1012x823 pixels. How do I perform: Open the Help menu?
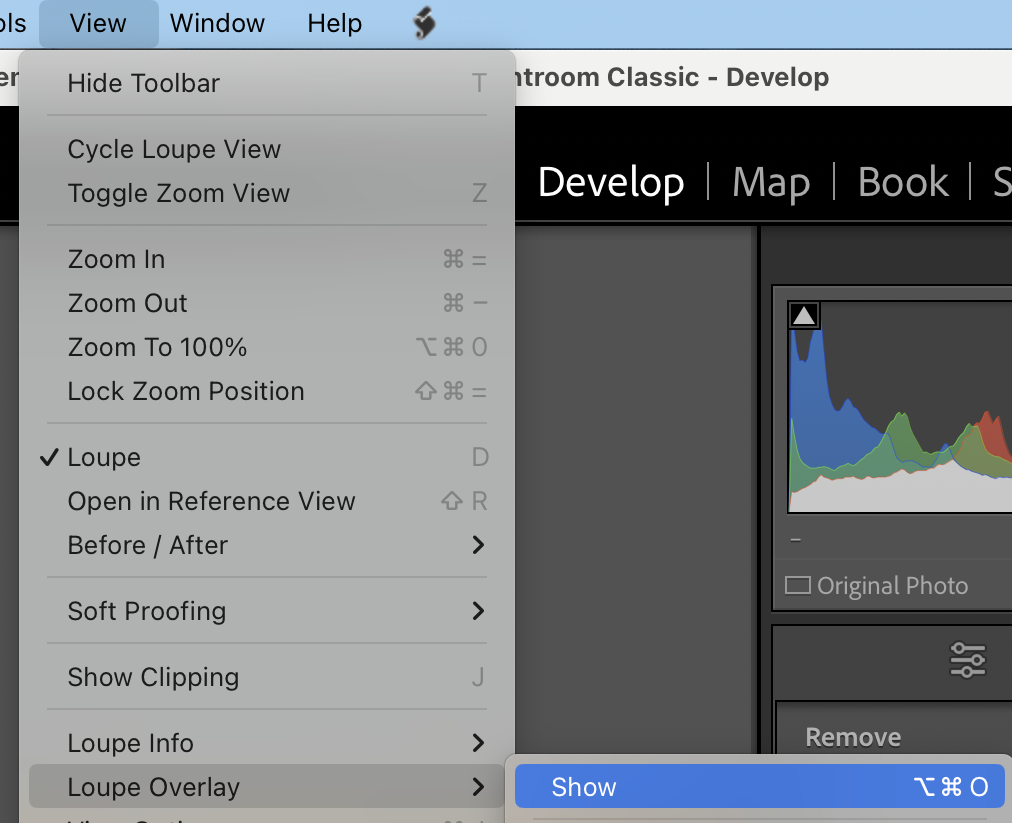pyautogui.click(x=334, y=22)
